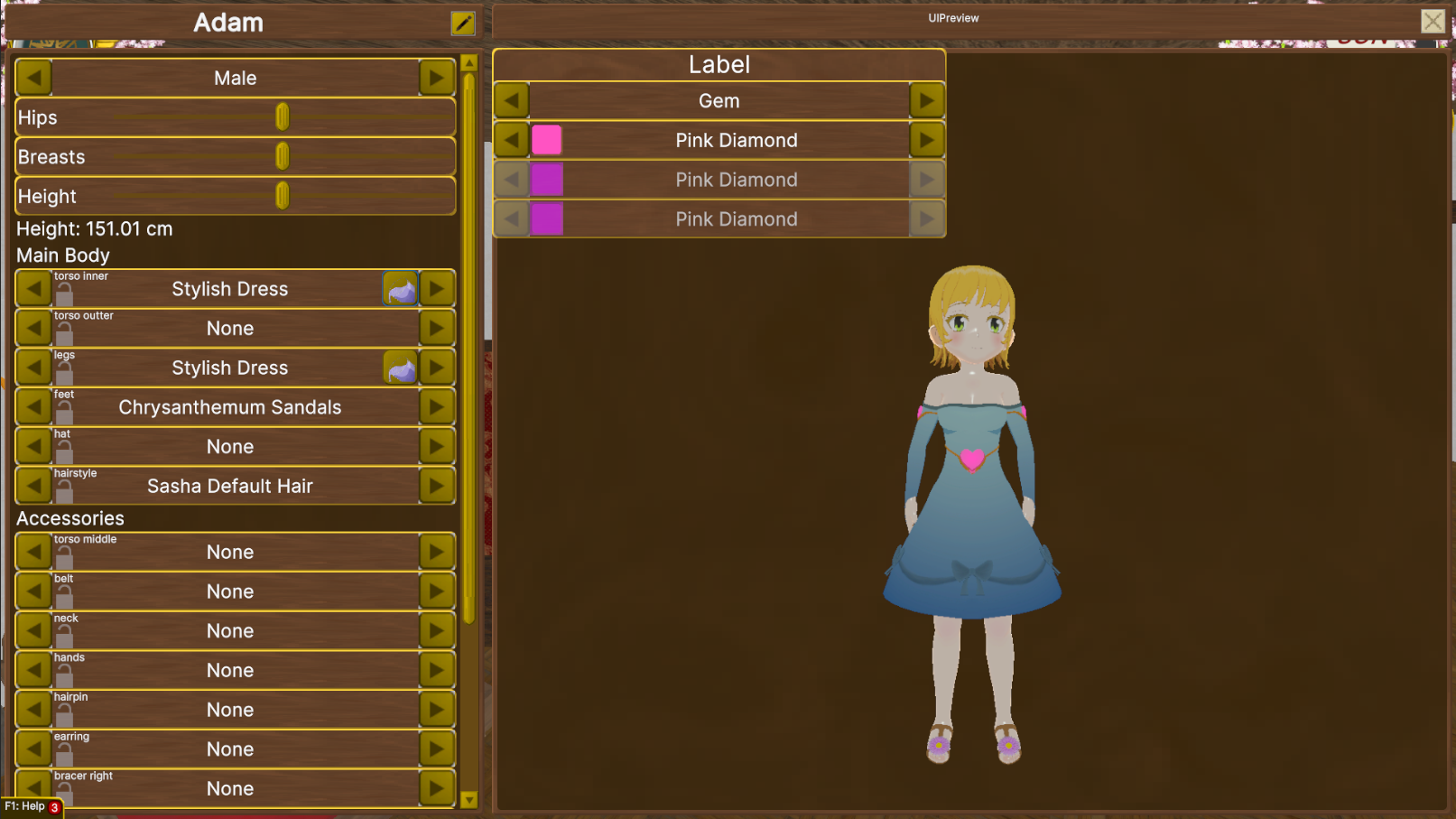Adjust the Breasts slider handle

pos(283,156)
